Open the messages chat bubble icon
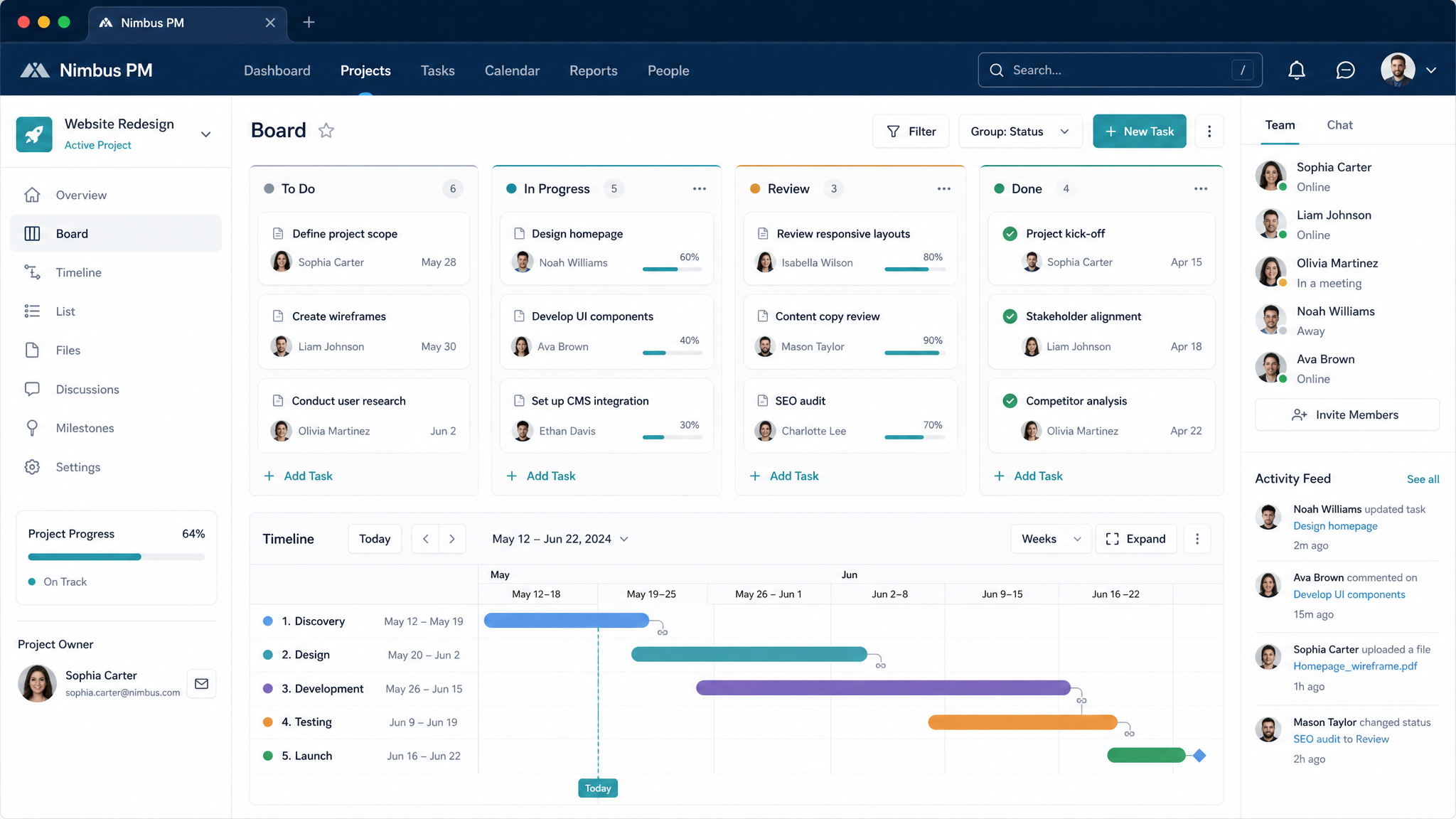Screen dimensions: 1456x819 click(x=1345, y=70)
